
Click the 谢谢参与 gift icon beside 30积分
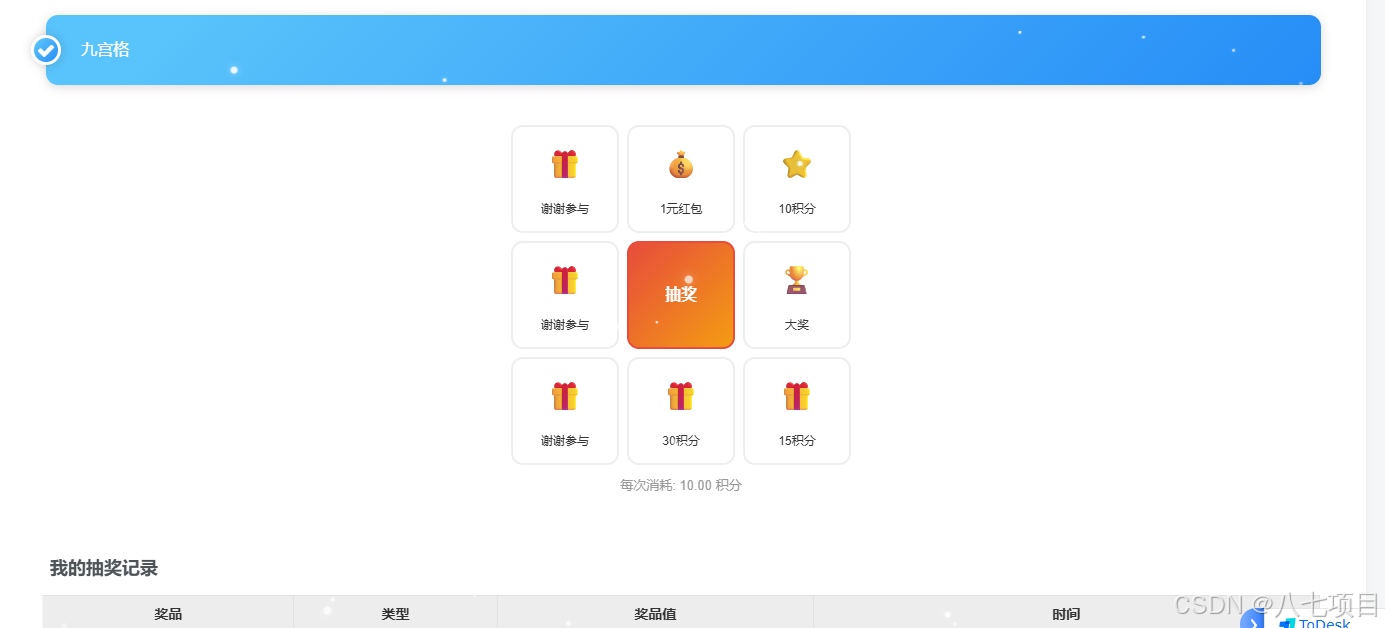565,396
